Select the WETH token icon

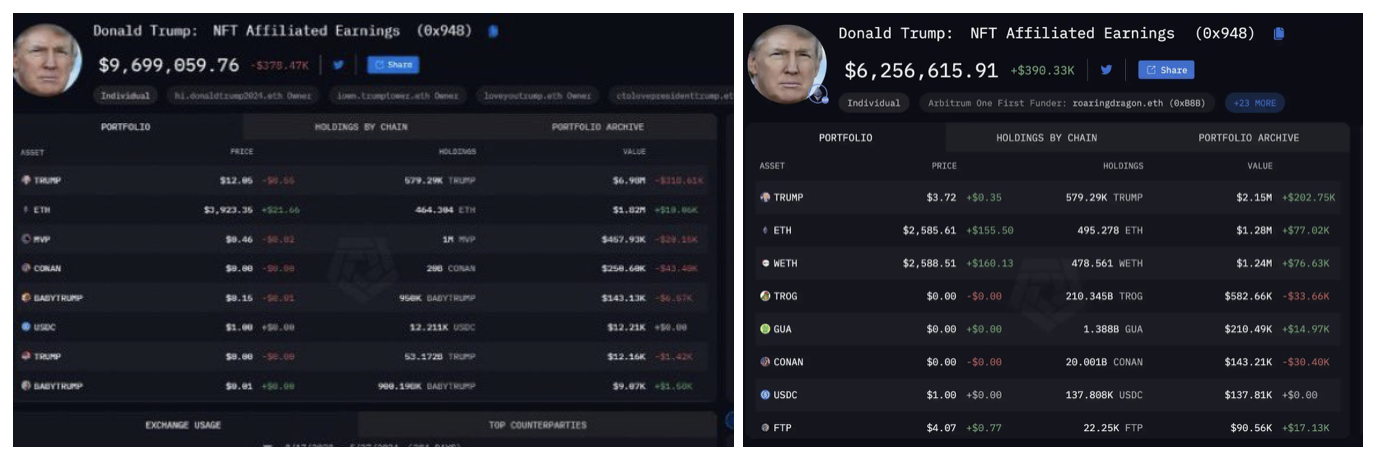pyautogui.click(x=765, y=263)
